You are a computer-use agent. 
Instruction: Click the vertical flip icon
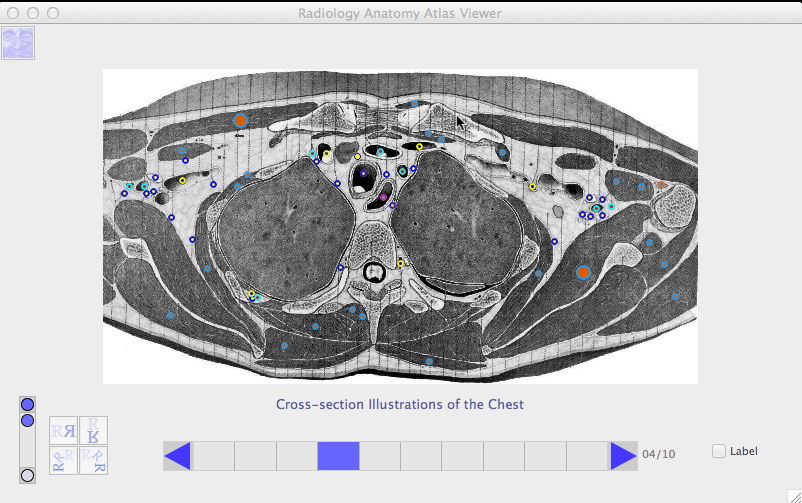[x=93, y=431]
